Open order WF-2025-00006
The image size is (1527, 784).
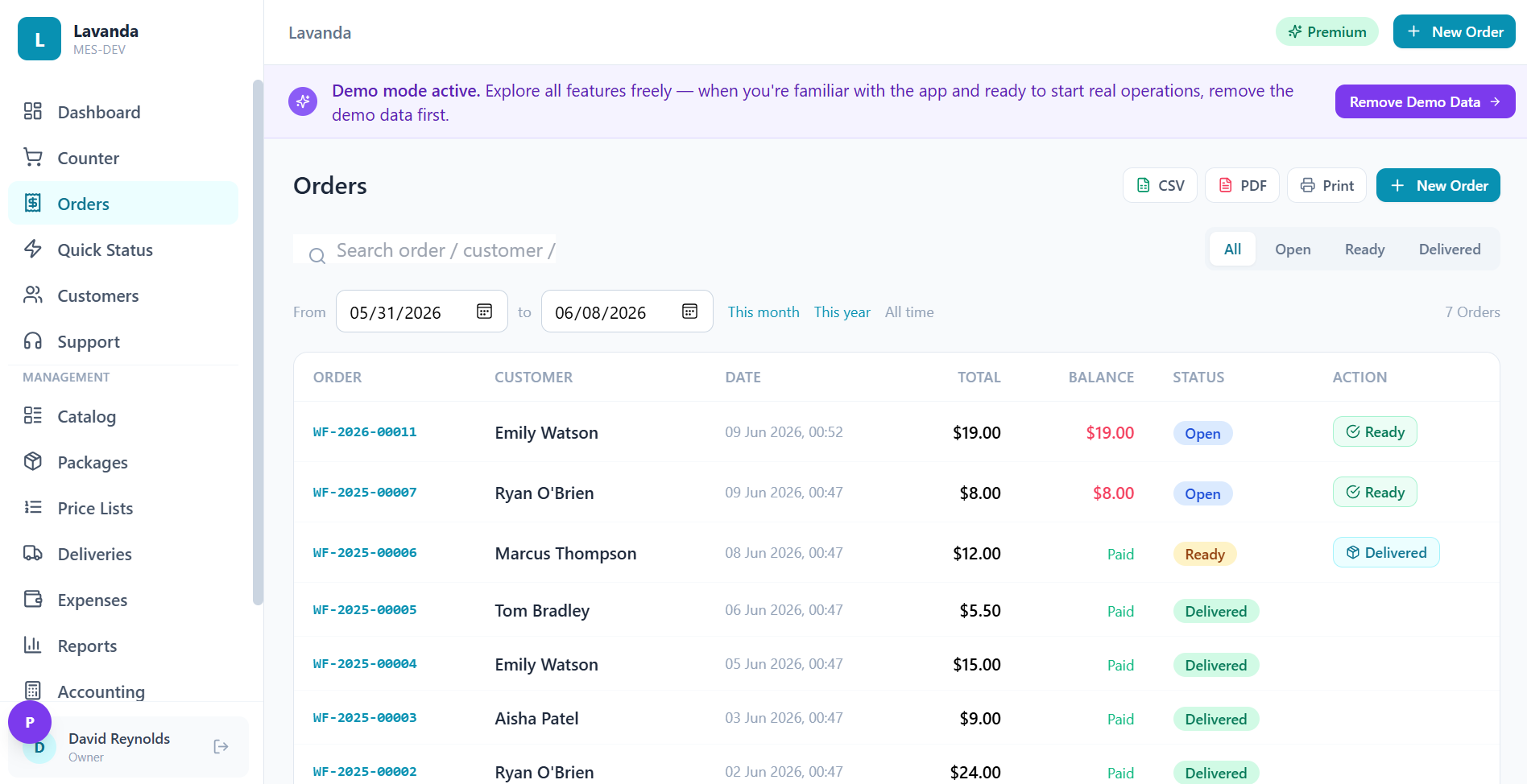pyautogui.click(x=365, y=553)
